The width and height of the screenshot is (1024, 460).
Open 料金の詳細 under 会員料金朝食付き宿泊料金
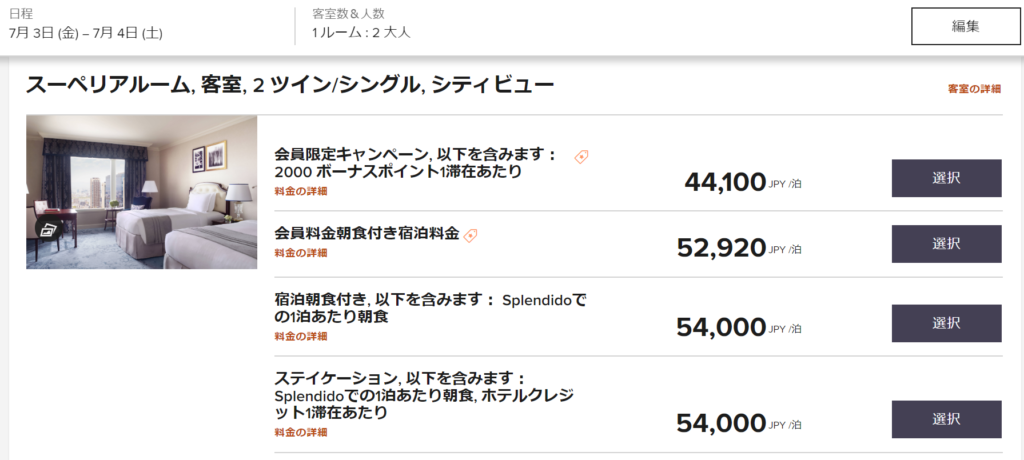coord(301,253)
